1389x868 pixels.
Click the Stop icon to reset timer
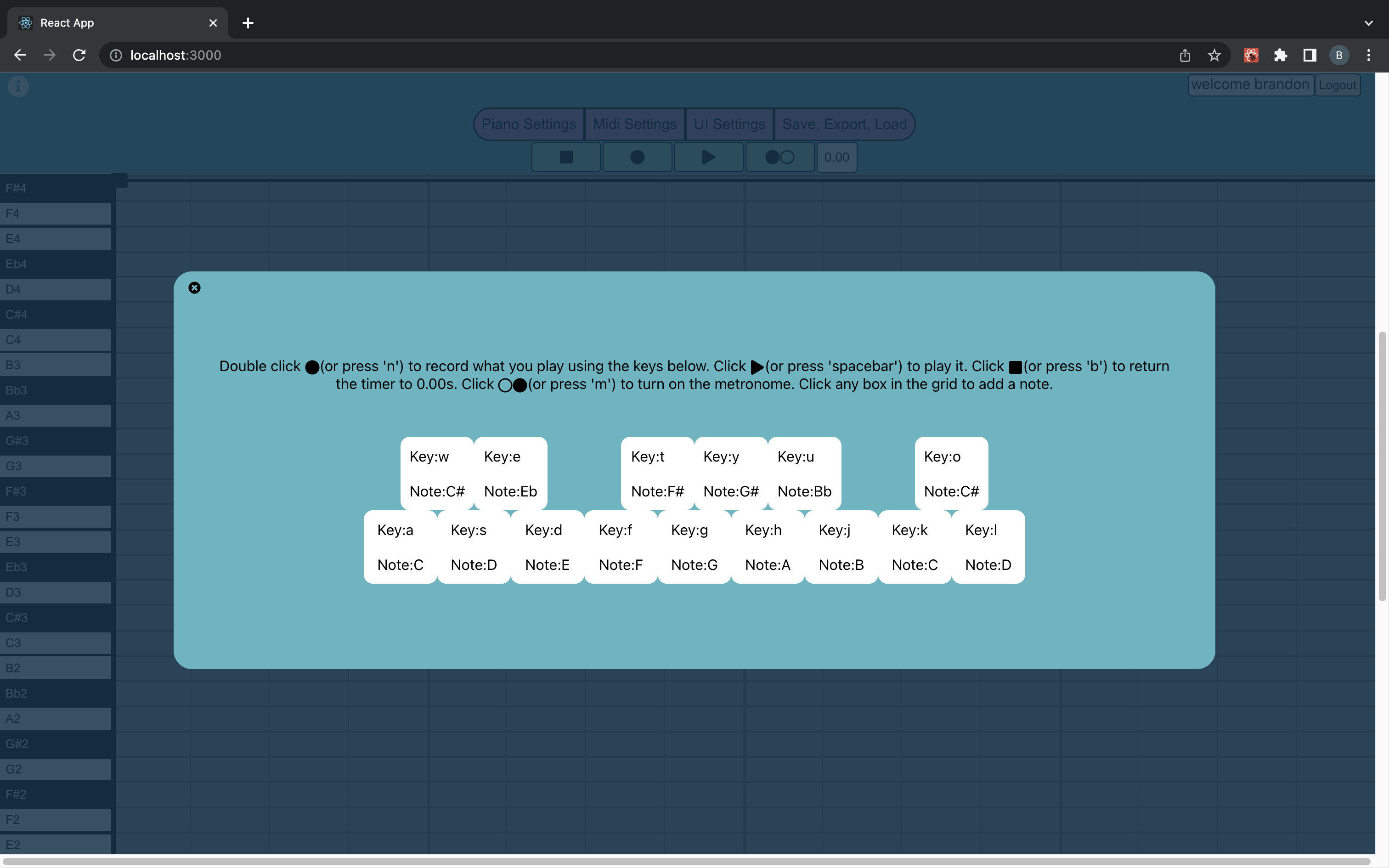pyautogui.click(x=565, y=157)
